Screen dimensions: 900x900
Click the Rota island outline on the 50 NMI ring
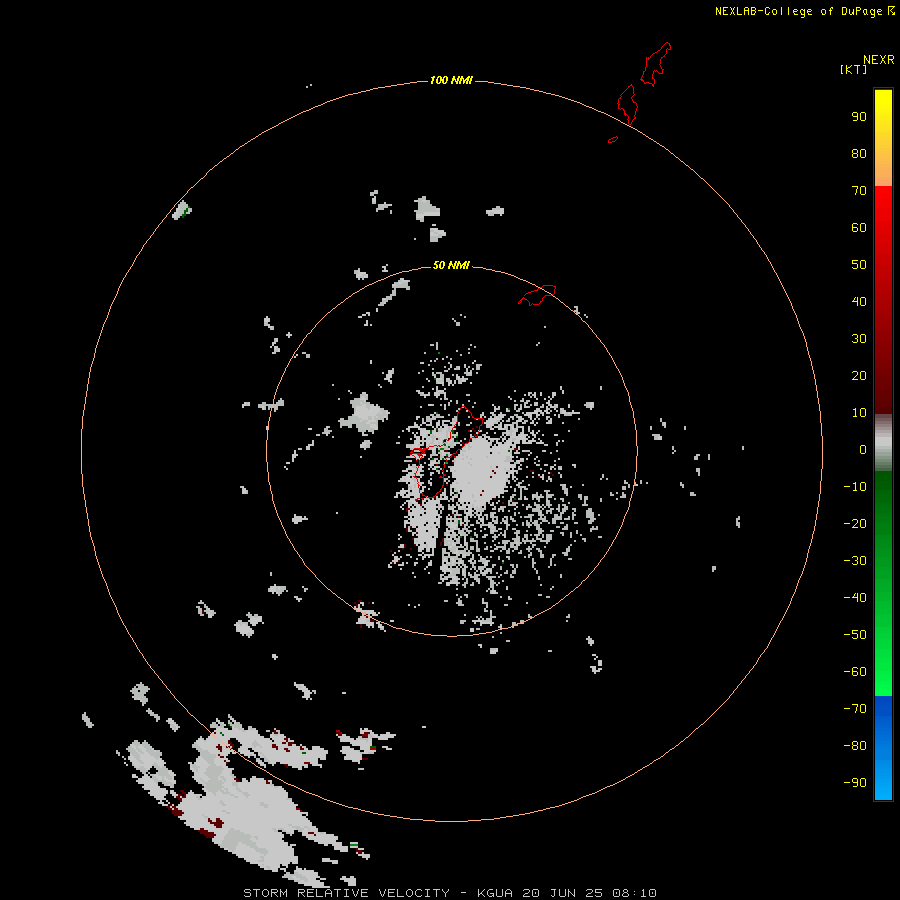click(x=537, y=295)
